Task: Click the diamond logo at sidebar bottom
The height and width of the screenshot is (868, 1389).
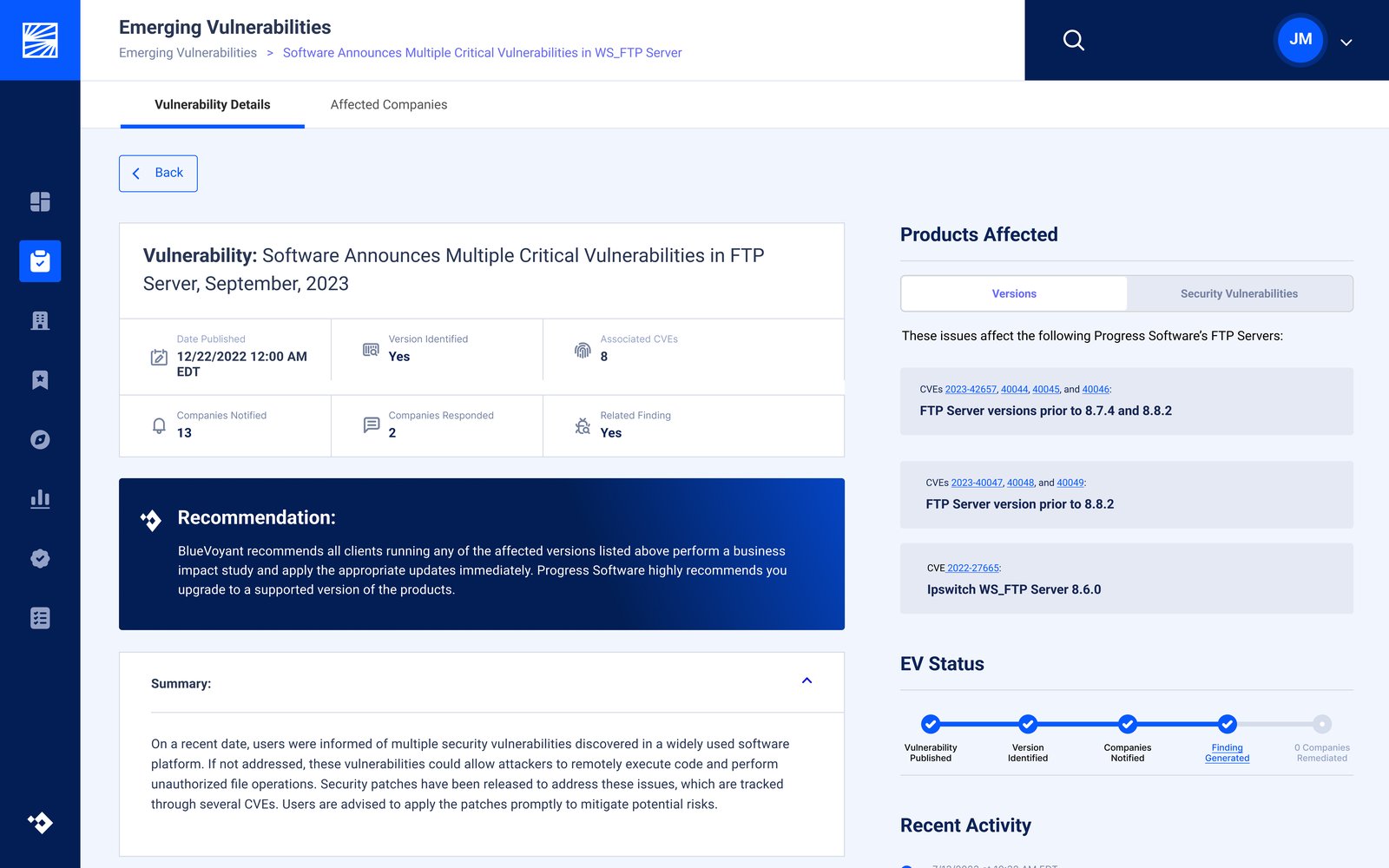Action: 40,822
